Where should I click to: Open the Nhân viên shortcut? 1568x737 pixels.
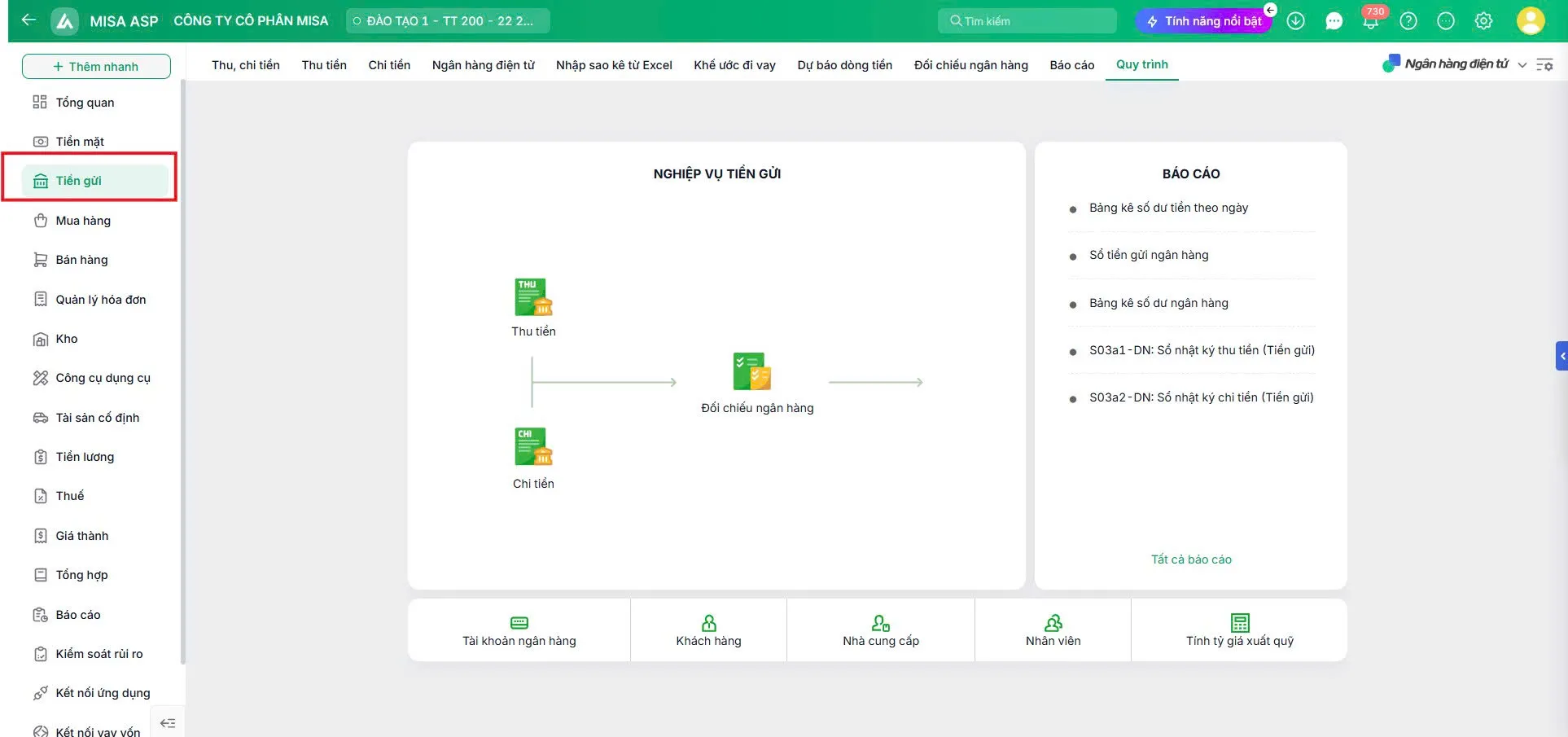point(1053,630)
